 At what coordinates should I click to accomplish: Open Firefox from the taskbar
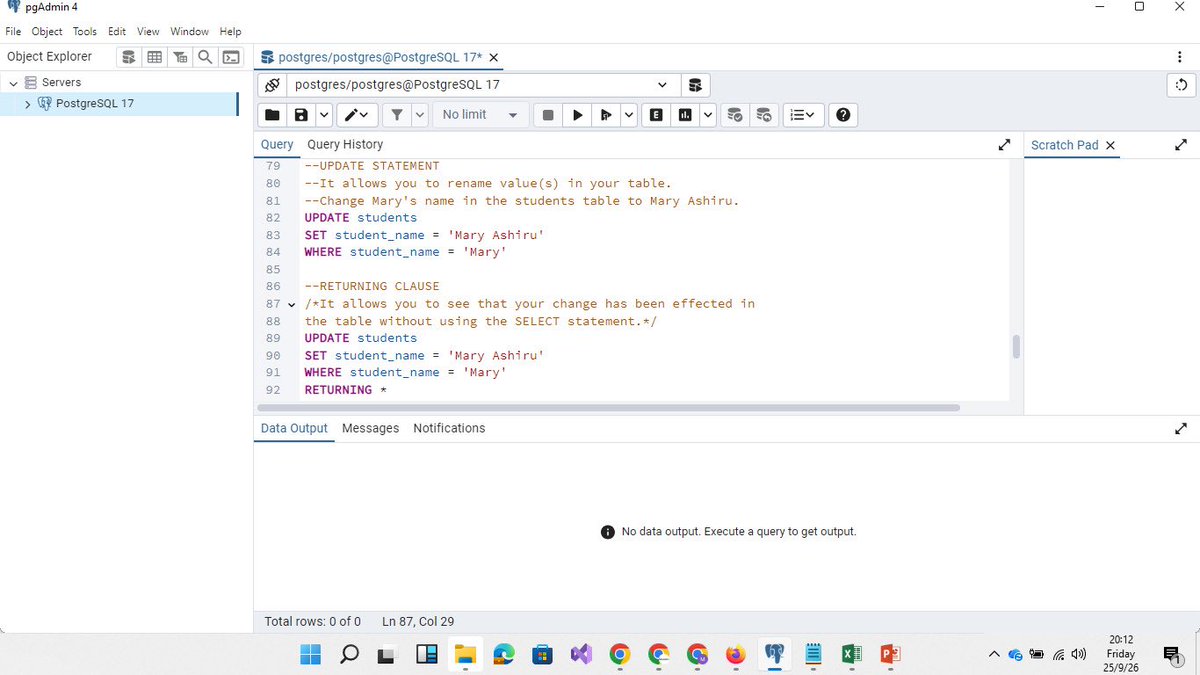coord(735,655)
